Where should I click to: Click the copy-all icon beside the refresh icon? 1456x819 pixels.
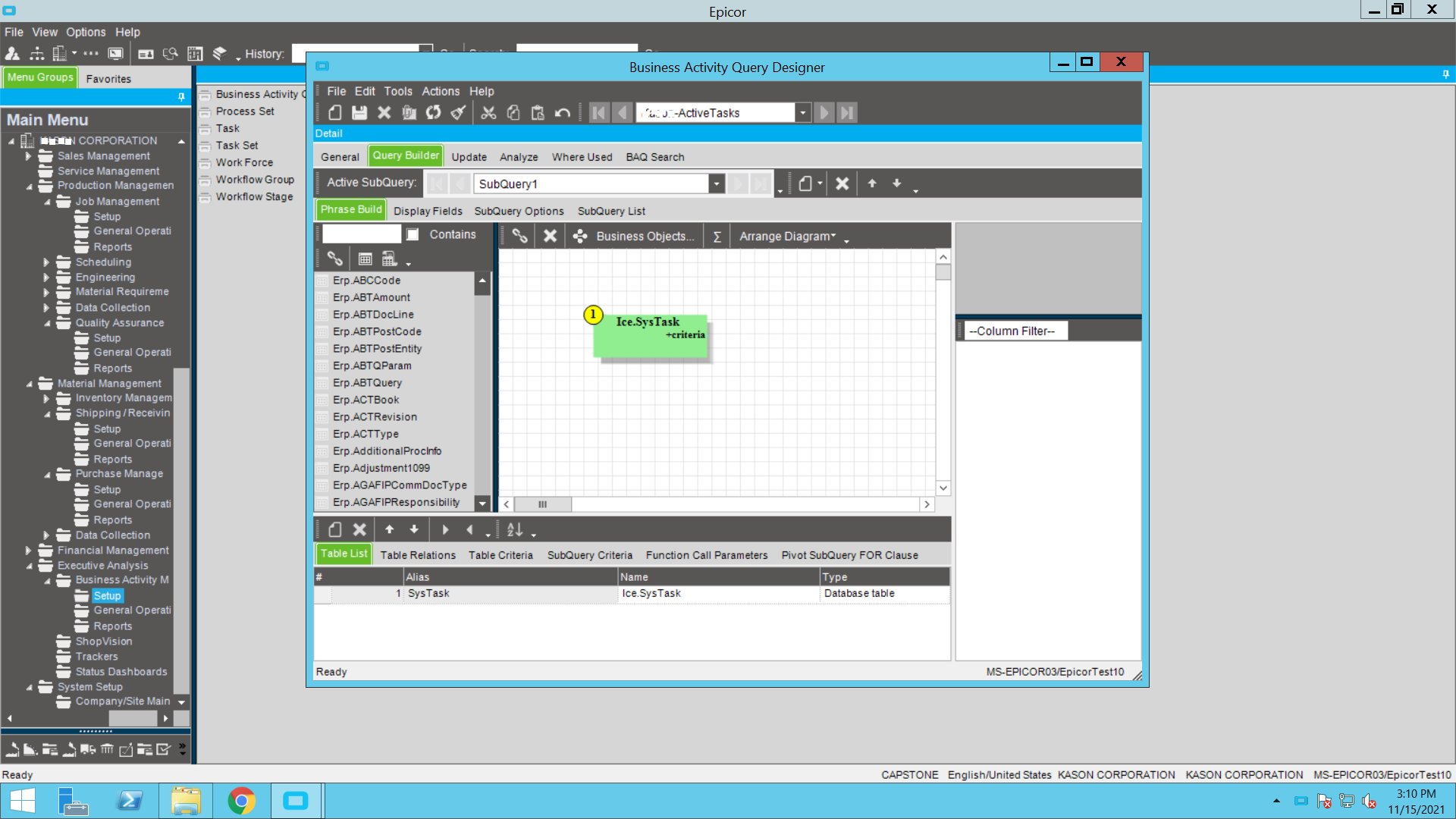click(x=409, y=112)
